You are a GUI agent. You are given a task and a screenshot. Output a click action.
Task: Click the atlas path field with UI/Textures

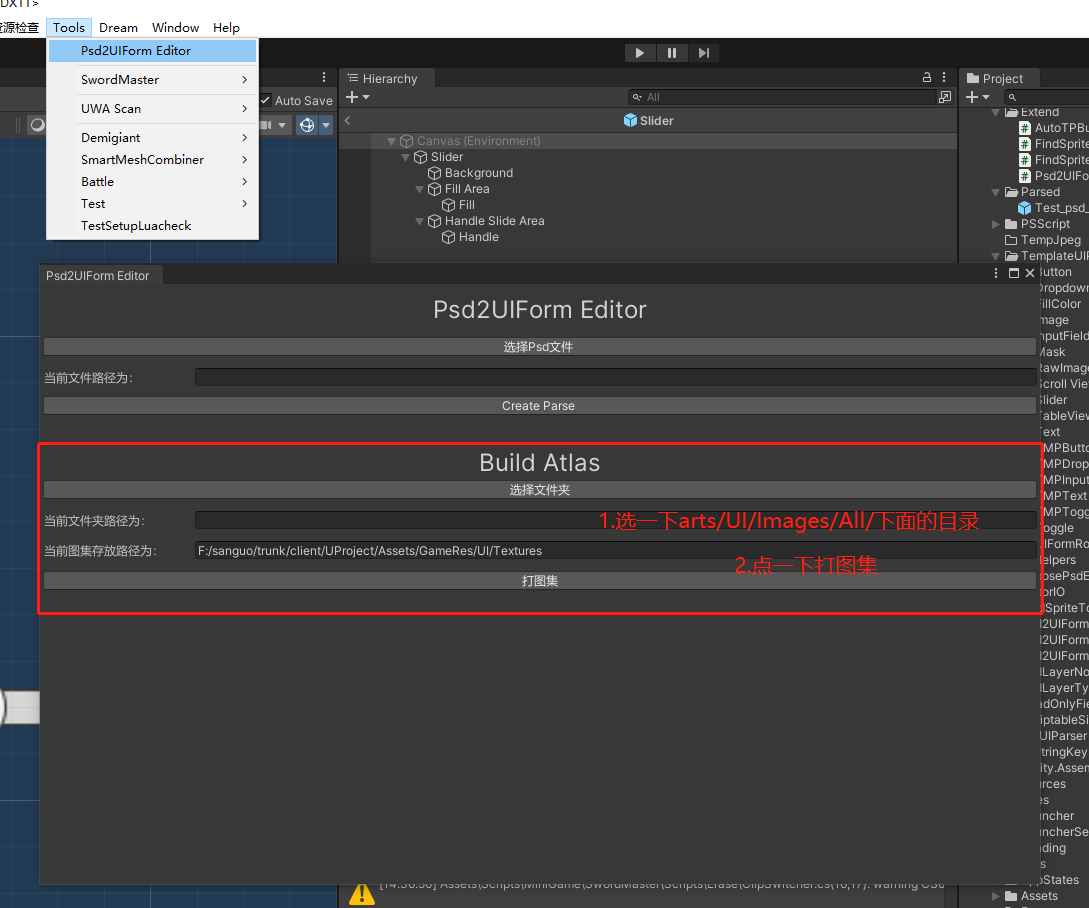tap(615, 551)
